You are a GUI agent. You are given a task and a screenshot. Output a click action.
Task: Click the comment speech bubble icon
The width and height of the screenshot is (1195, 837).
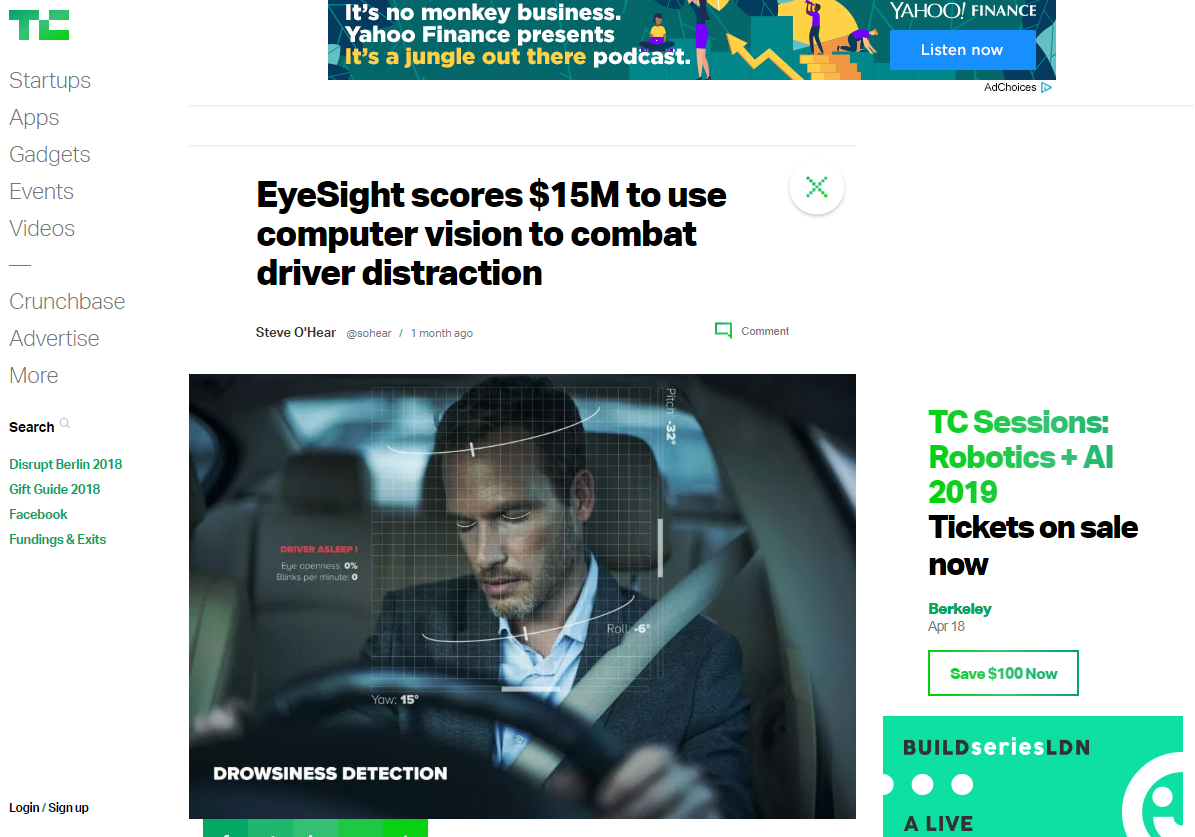coord(723,330)
